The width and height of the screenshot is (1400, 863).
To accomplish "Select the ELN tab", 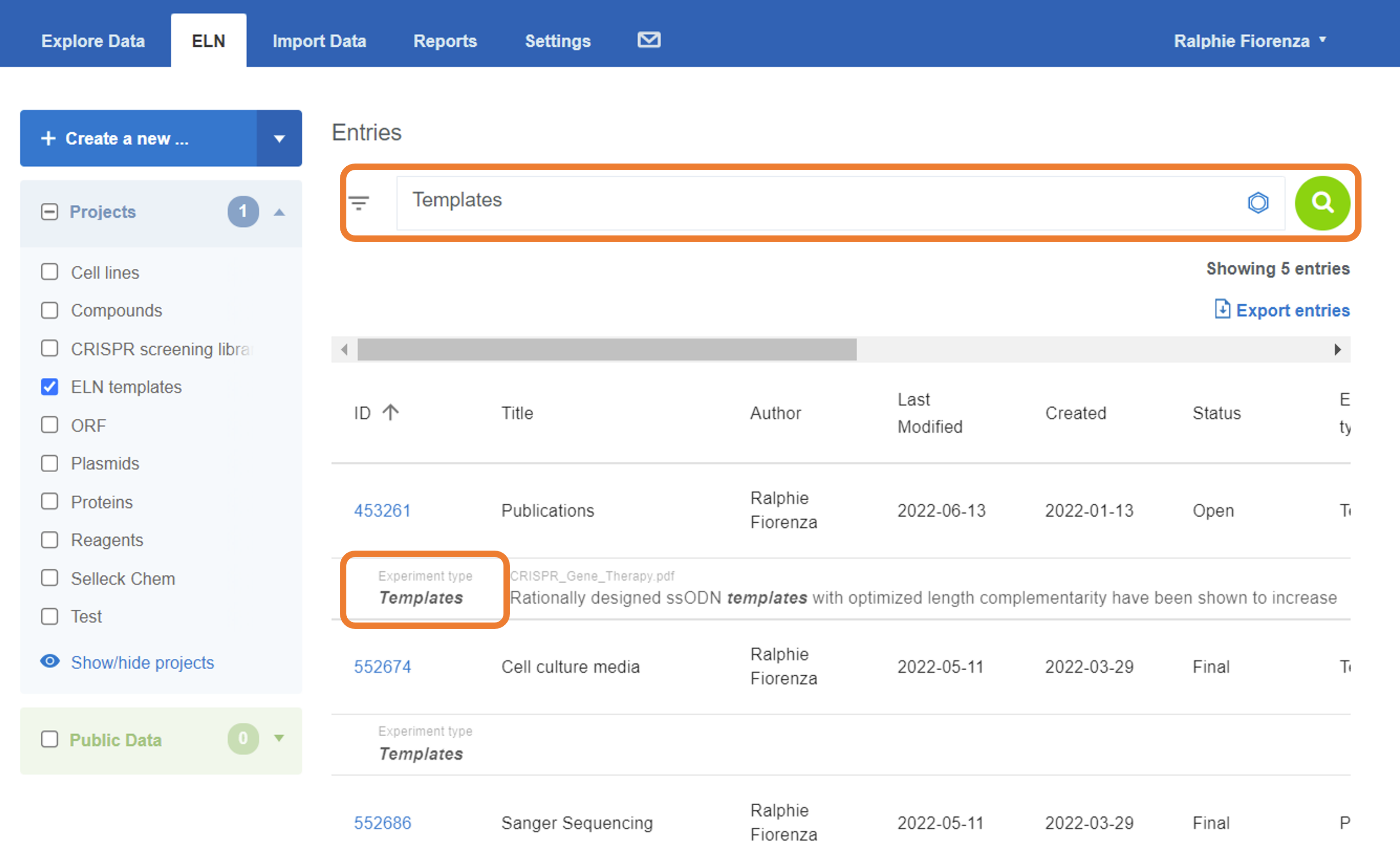I will pos(208,41).
